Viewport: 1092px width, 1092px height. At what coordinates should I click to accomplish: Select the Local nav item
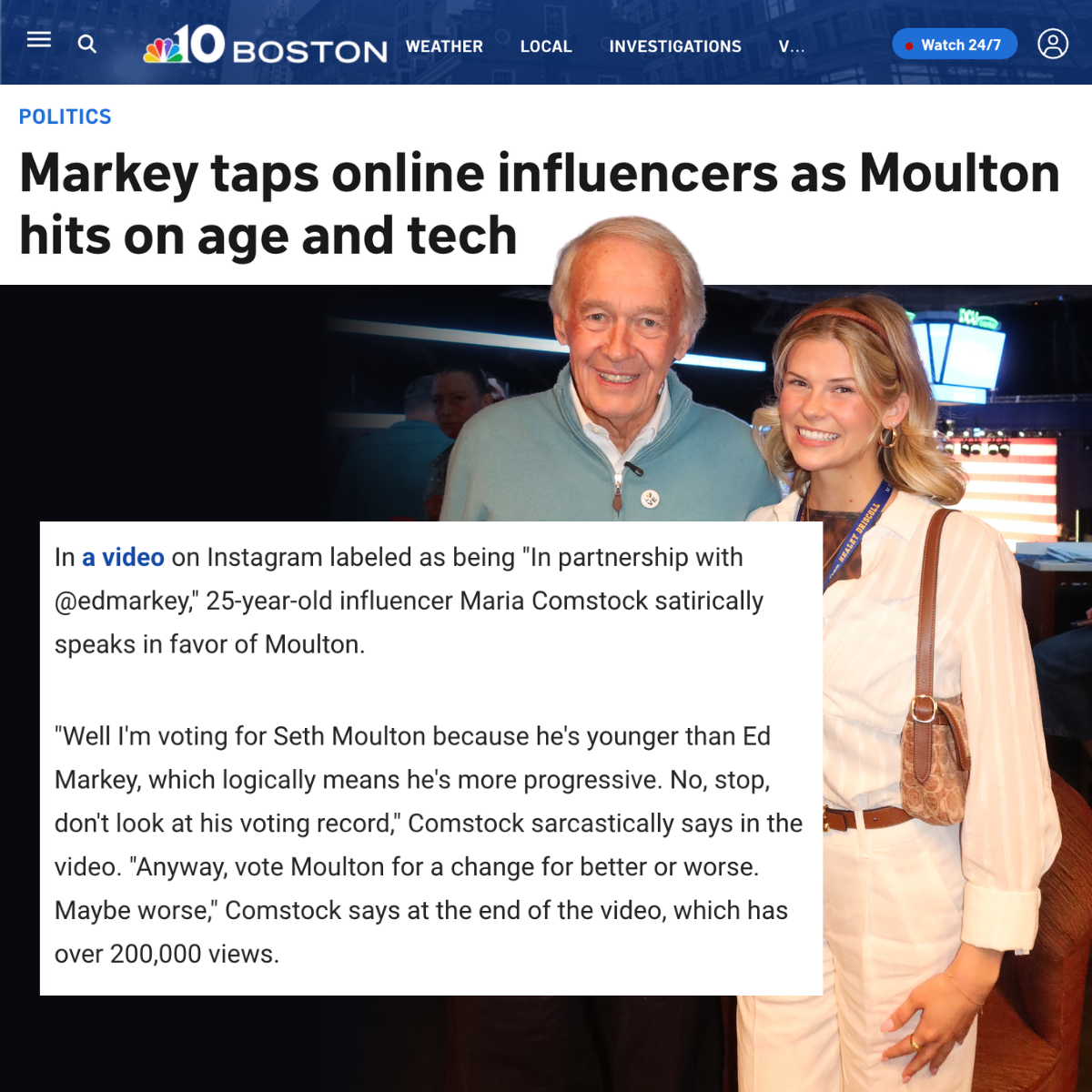pyautogui.click(x=546, y=46)
